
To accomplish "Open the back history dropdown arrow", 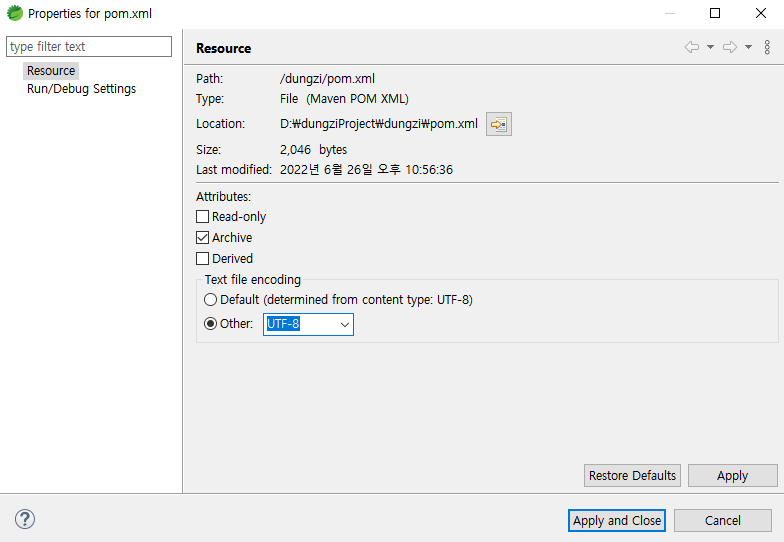I will 710,47.
